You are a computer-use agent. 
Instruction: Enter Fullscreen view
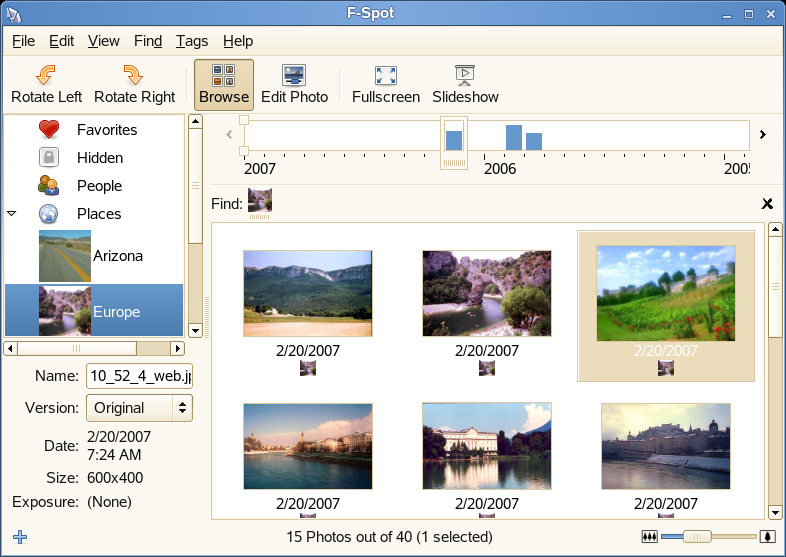(385, 85)
